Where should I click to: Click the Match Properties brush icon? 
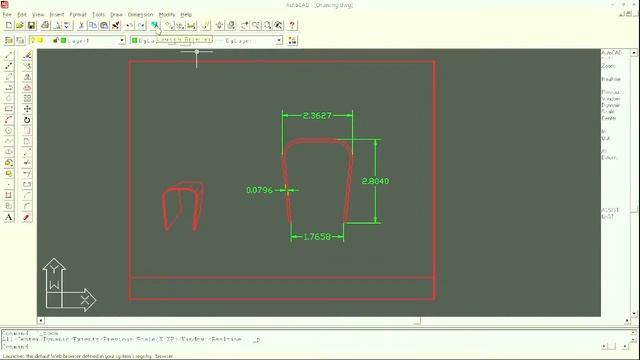pos(116,26)
